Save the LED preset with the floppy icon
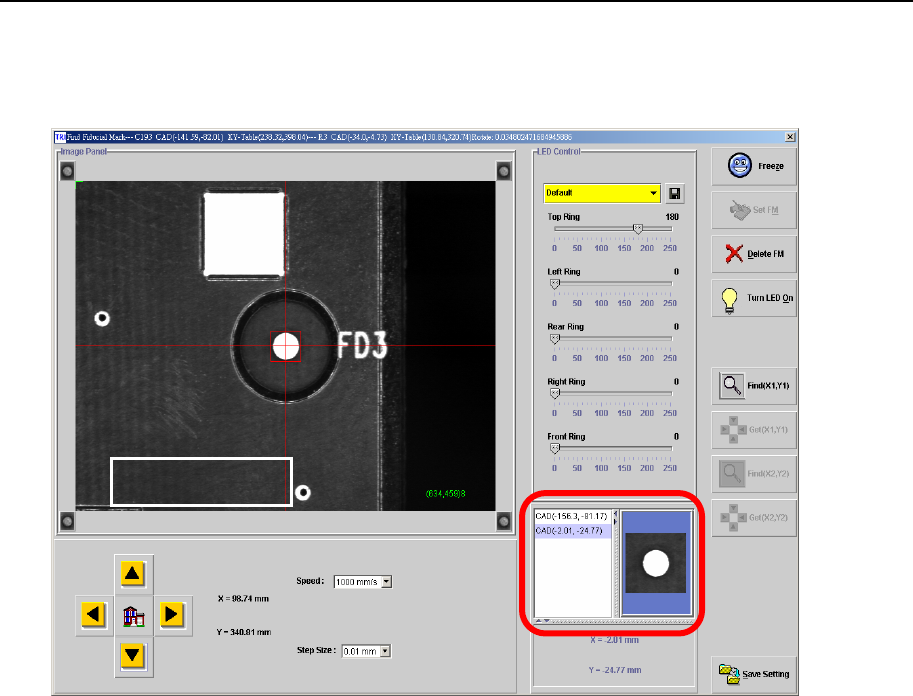This screenshot has height=696, width=913. 675,193
